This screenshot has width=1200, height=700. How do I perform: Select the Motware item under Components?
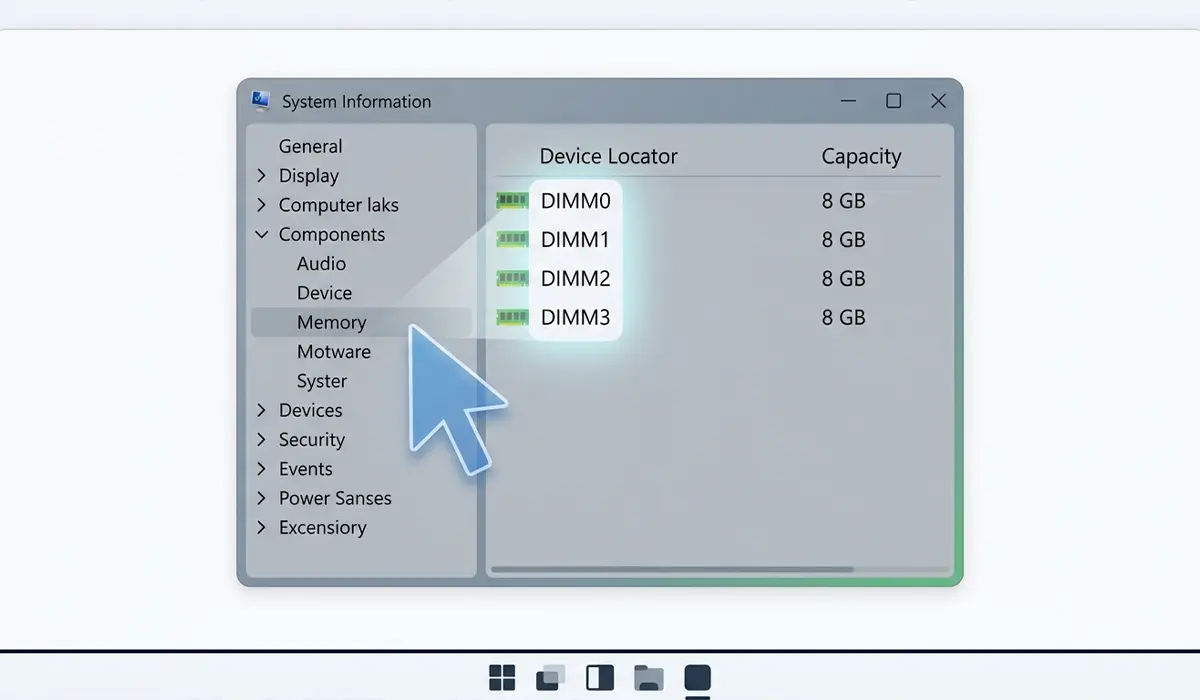coord(334,352)
